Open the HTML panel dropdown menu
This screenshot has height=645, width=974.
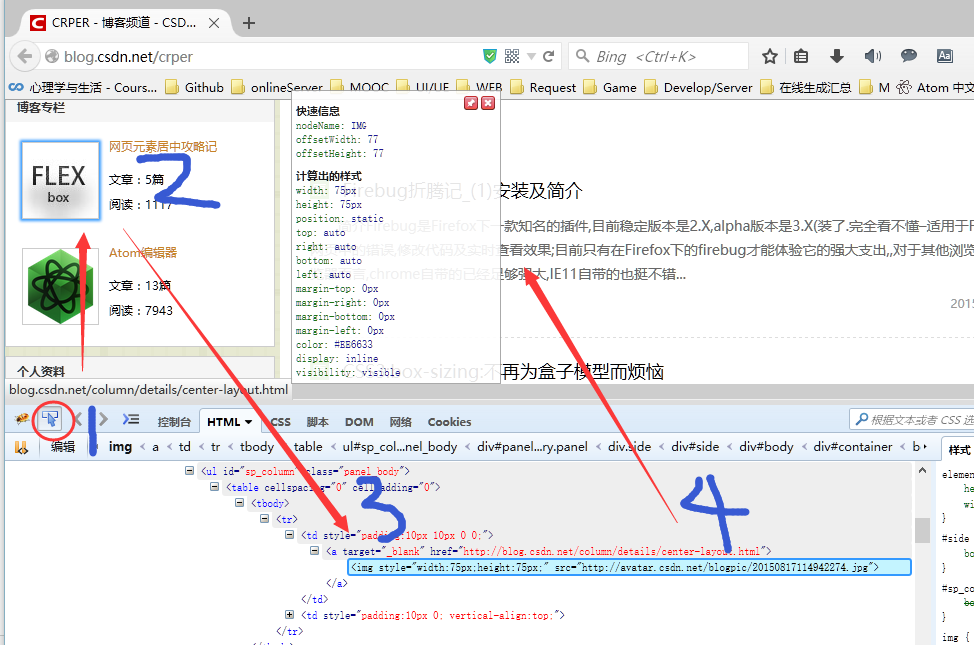[248, 422]
